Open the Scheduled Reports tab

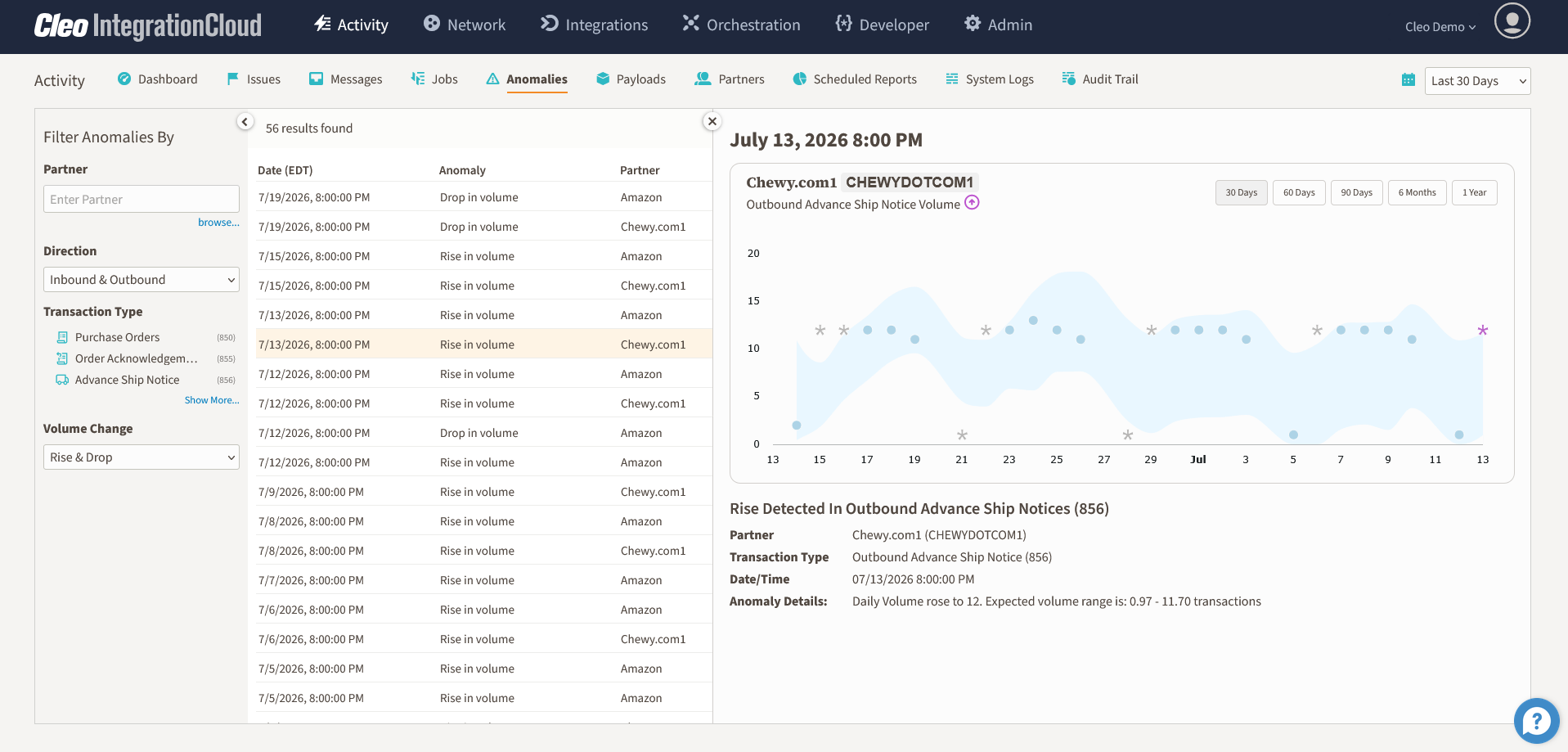coord(855,79)
